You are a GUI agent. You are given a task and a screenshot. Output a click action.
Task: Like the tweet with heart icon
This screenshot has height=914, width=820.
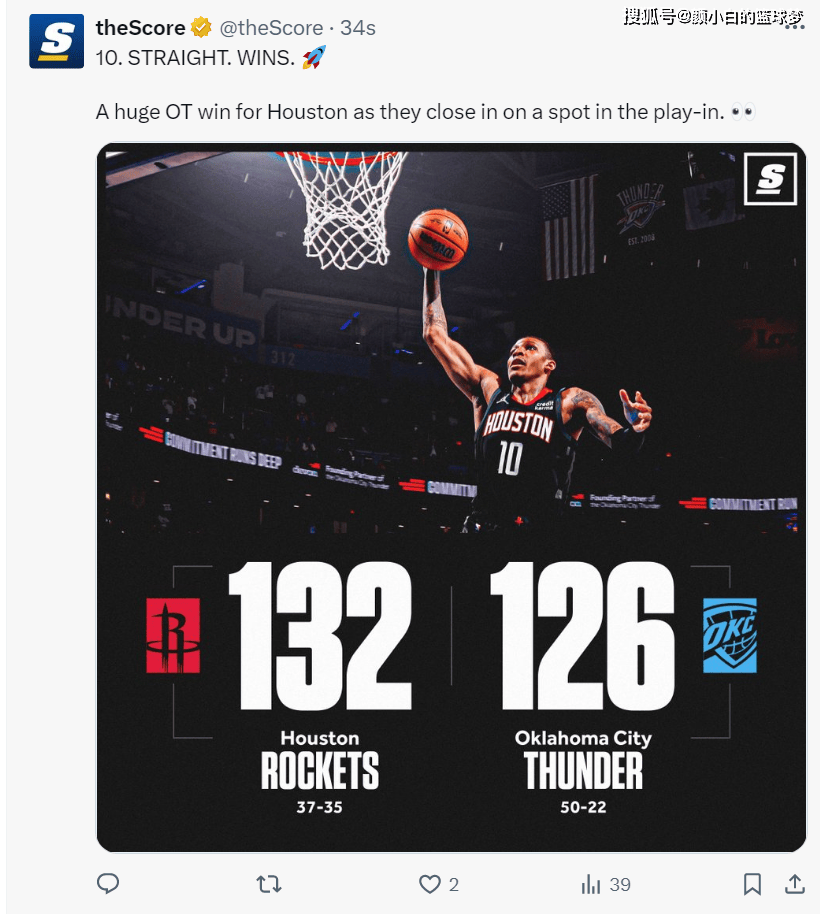point(430,884)
